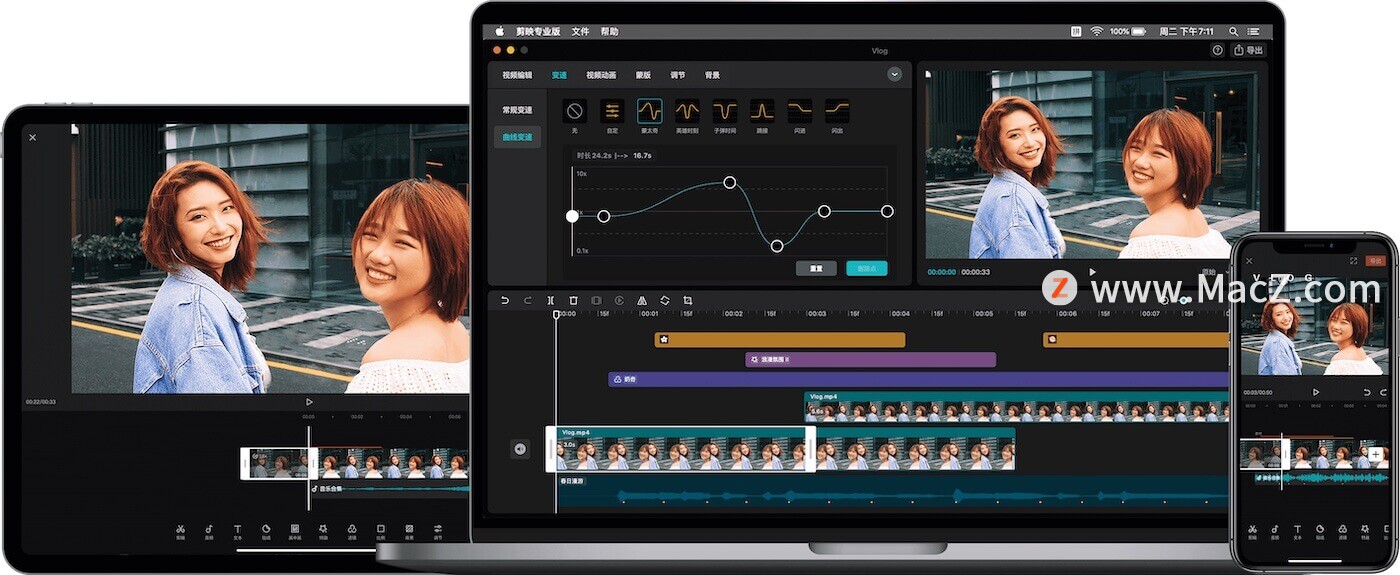The image size is (1400, 575).
Task: Collapse the panel with the round chevron button
Action: pos(894,74)
